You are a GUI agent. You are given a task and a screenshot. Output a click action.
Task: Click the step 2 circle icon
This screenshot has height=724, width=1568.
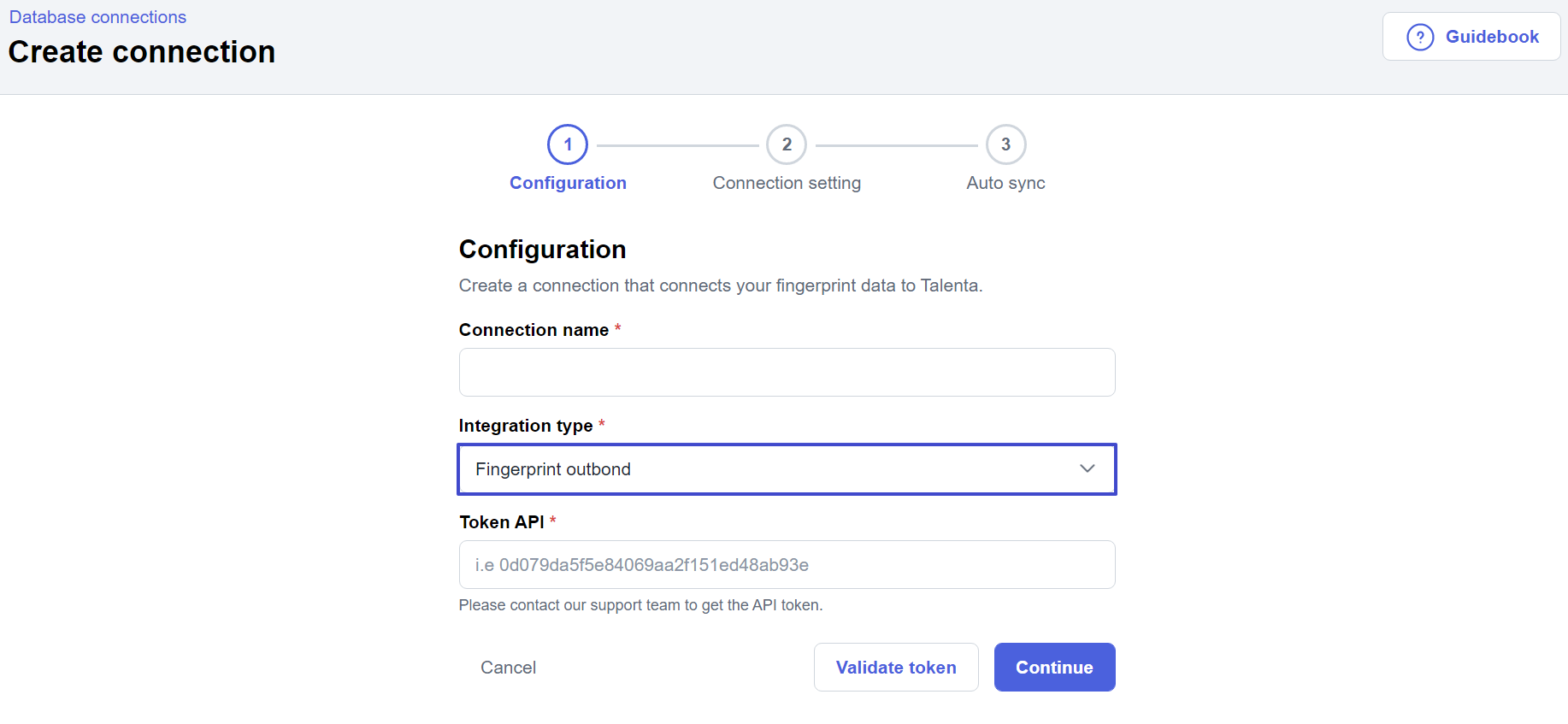coord(787,144)
